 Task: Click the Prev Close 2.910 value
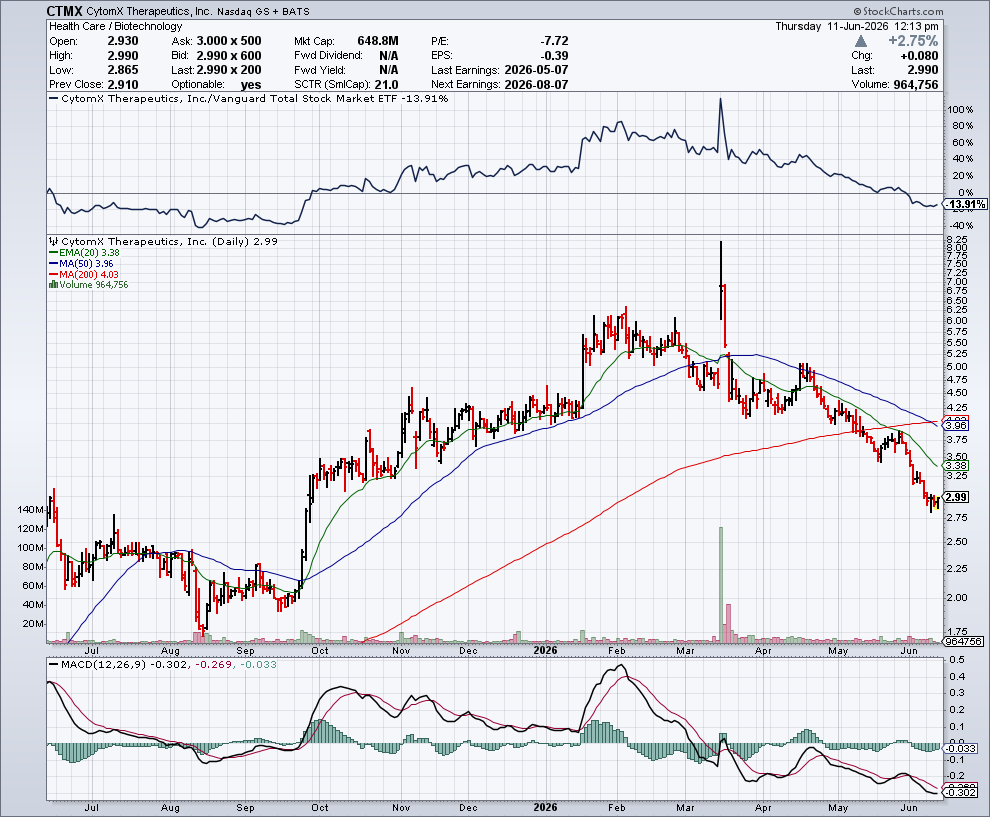coord(122,84)
